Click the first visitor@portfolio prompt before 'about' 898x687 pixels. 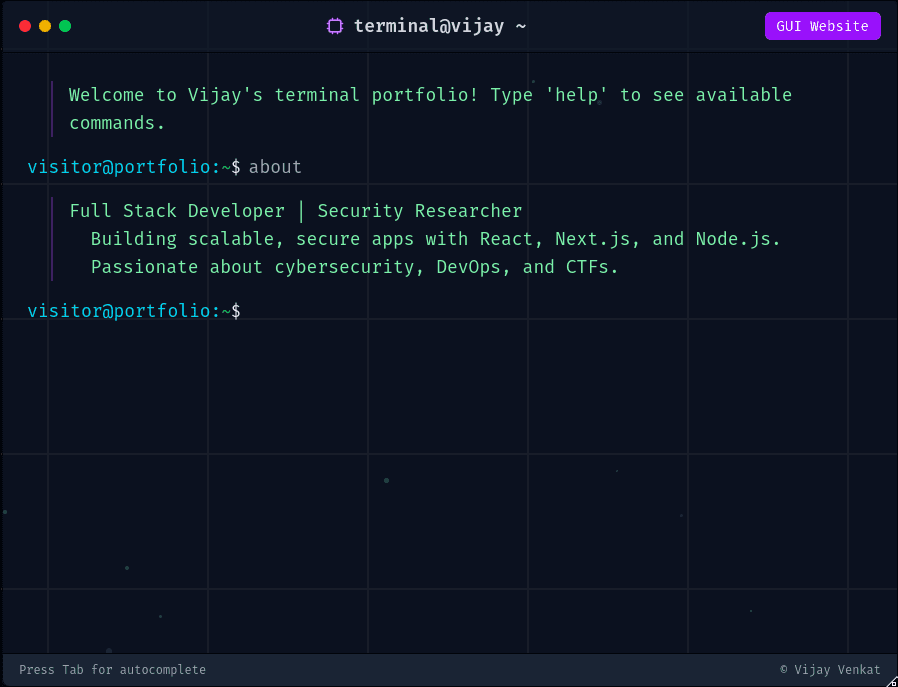(x=128, y=167)
